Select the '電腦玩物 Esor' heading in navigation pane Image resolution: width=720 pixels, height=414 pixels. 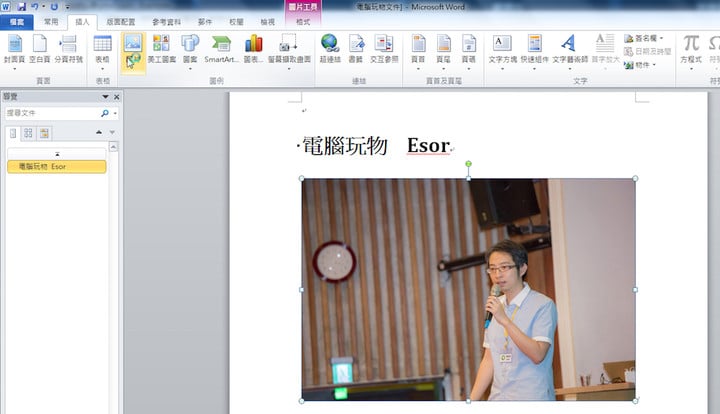pos(57,166)
